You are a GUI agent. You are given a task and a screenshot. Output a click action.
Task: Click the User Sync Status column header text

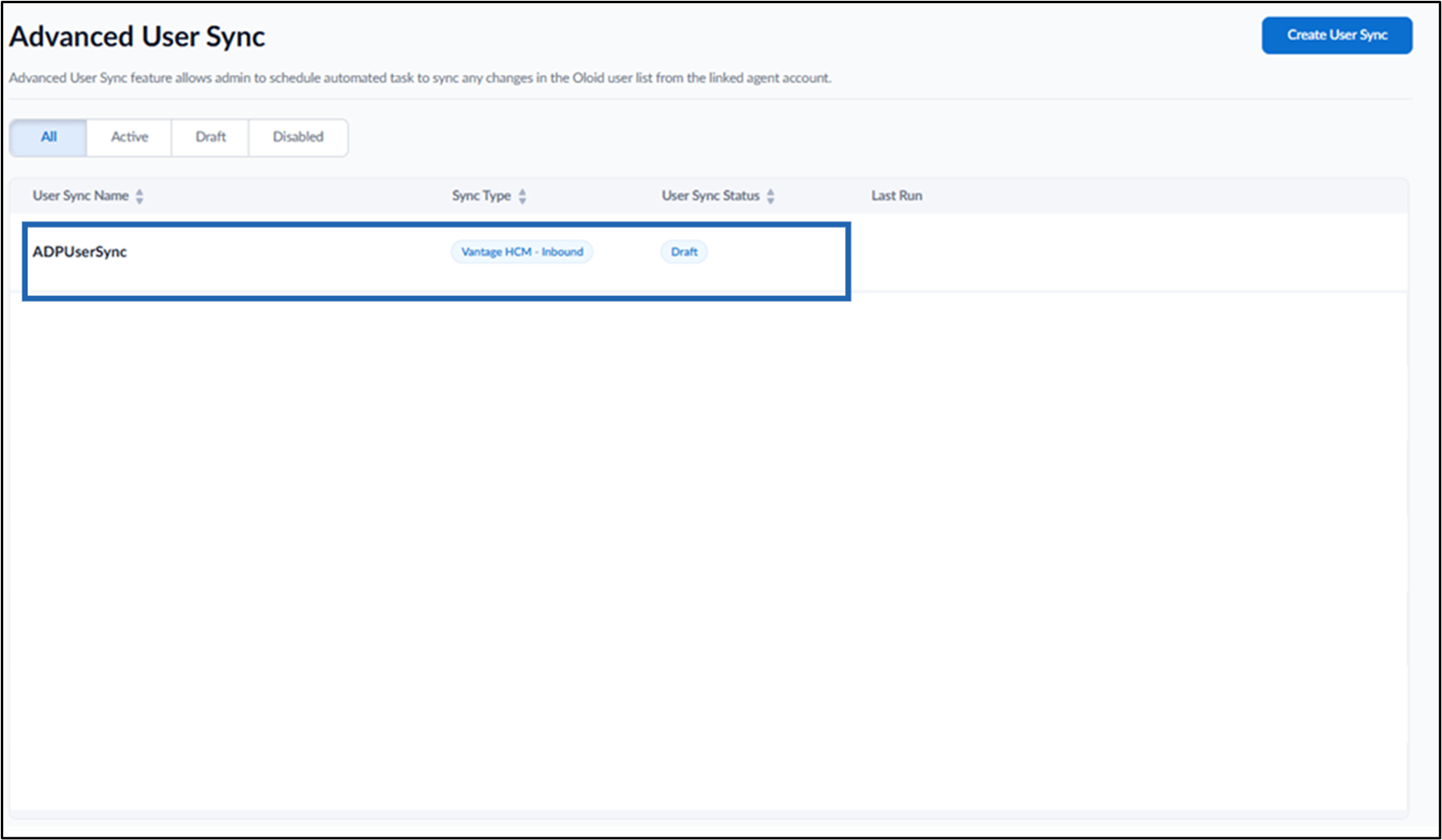[711, 196]
